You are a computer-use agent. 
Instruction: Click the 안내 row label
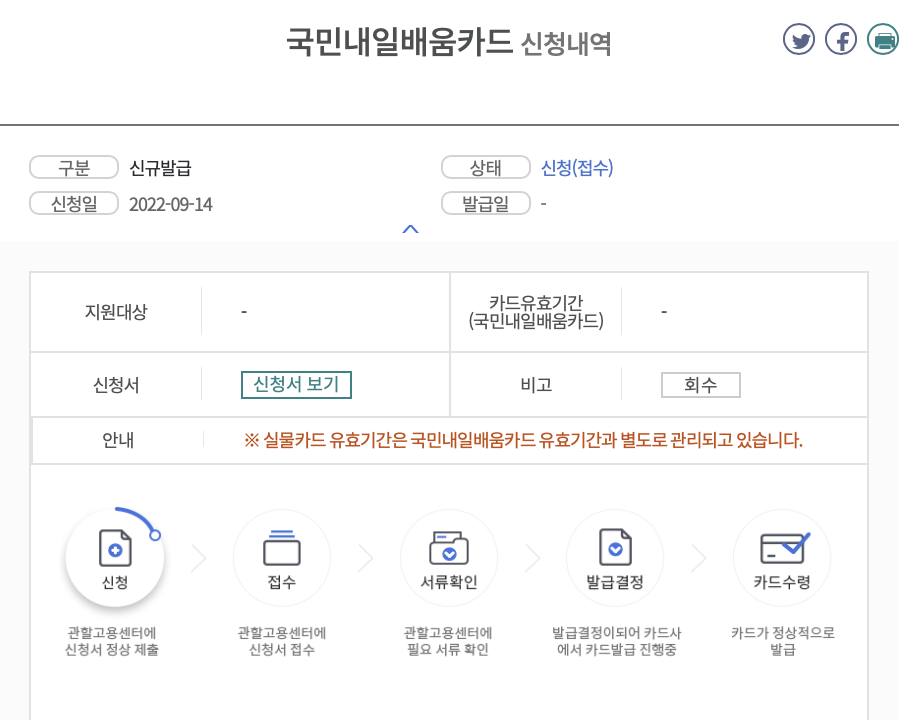coord(118,440)
